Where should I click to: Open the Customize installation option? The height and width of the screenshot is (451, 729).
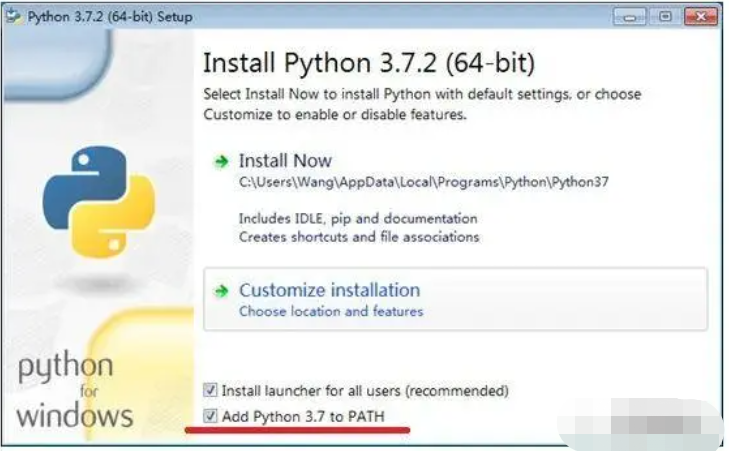tap(329, 291)
